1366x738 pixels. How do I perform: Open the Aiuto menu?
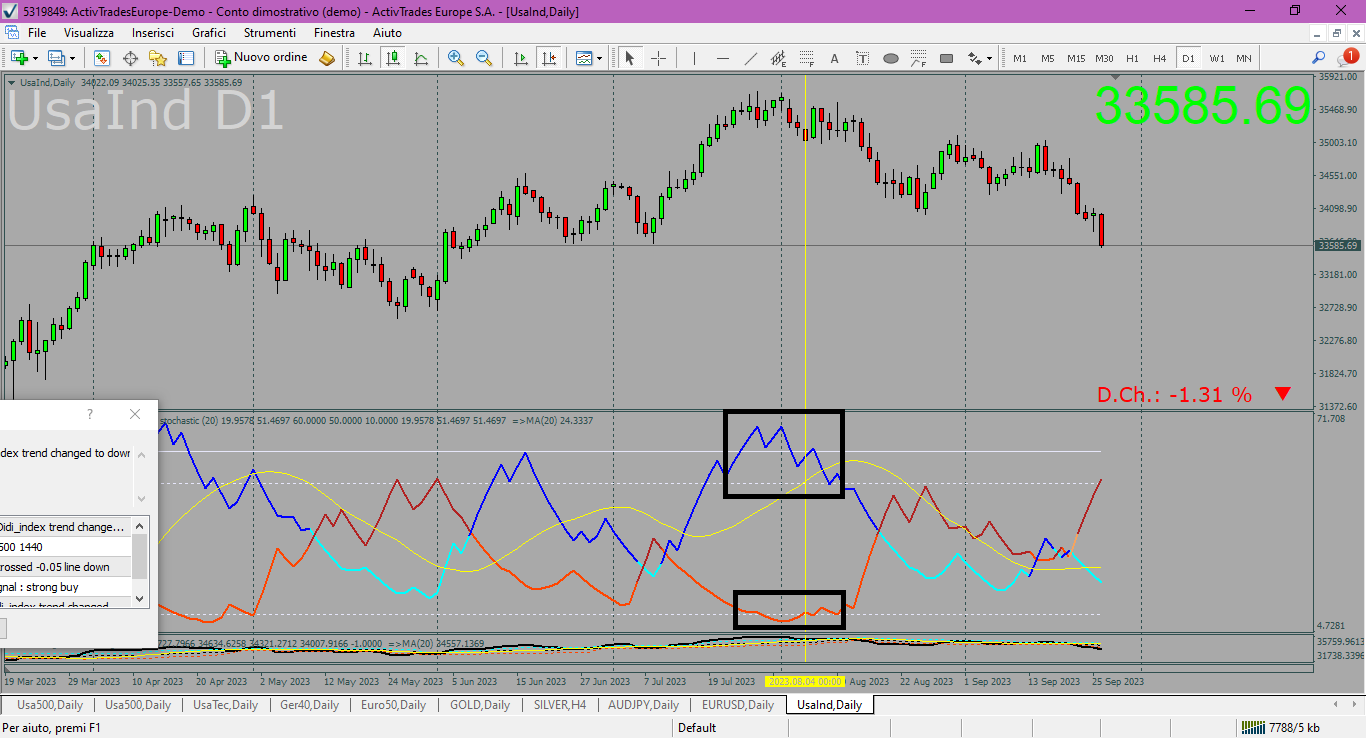coord(387,33)
